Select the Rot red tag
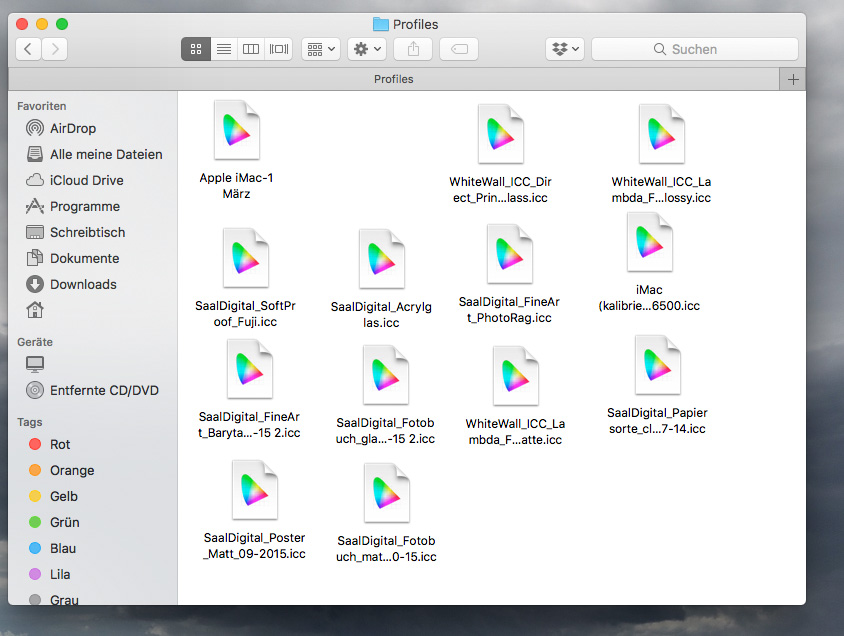Image resolution: width=844 pixels, height=636 pixels. pyautogui.click(x=60, y=444)
